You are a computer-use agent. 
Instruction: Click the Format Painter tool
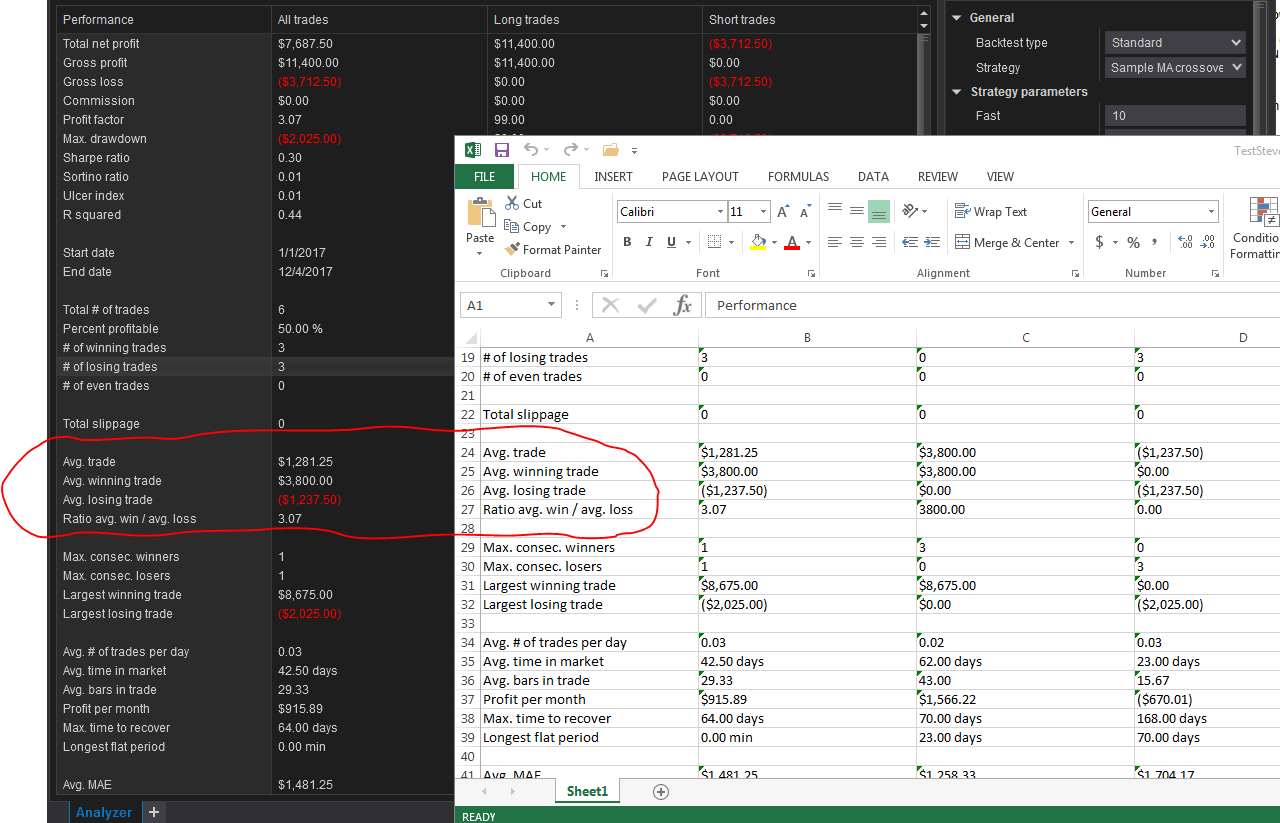[552, 250]
